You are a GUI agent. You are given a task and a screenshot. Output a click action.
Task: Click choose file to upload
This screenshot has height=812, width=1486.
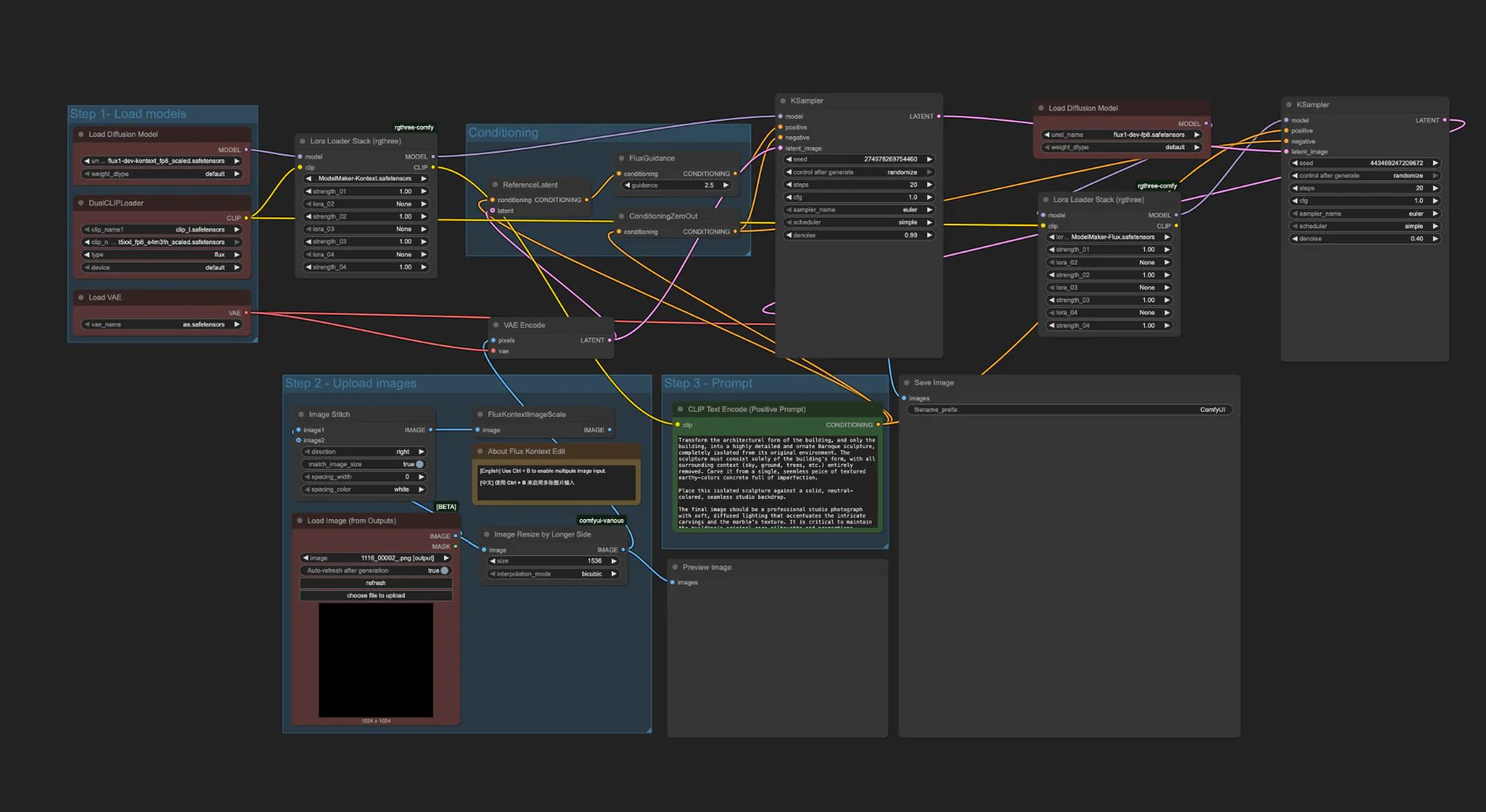(375, 595)
